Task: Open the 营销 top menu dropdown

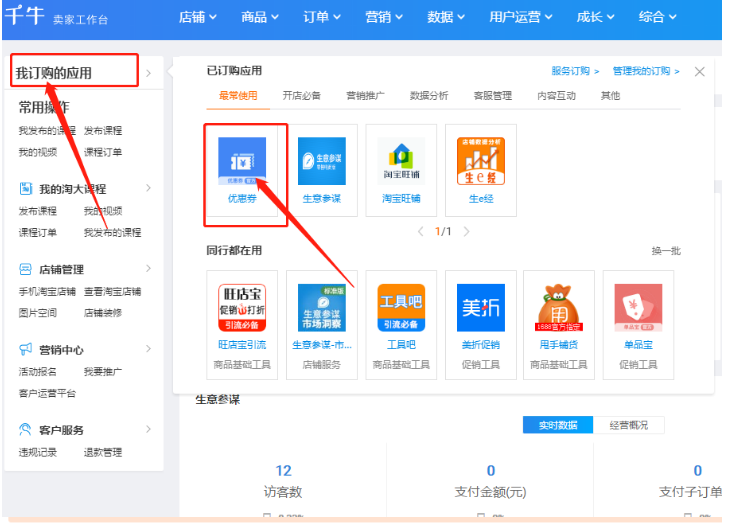Action: [384, 17]
